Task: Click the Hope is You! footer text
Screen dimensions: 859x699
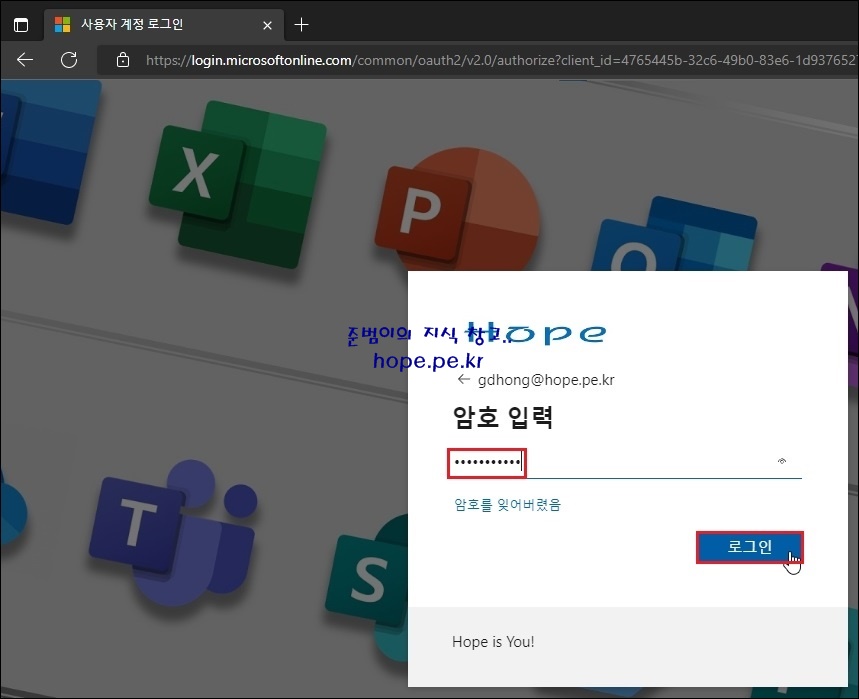Action: click(x=493, y=641)
